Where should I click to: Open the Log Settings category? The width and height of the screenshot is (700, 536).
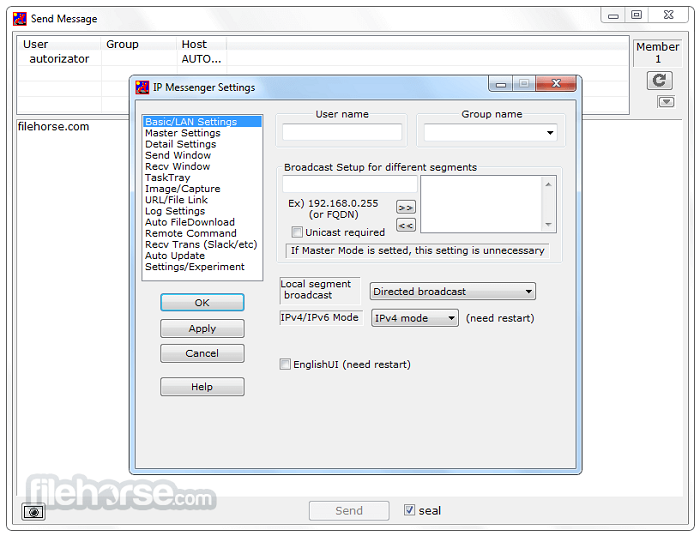[175, 211]
